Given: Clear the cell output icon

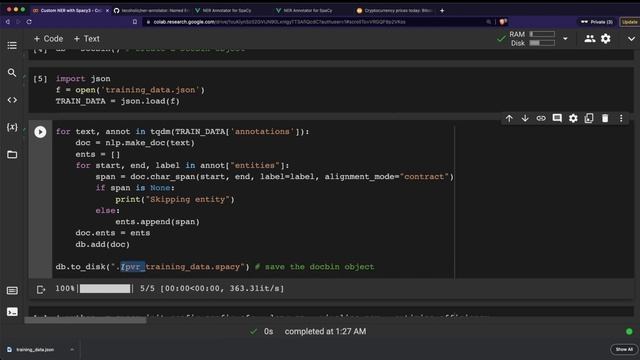Looking at the screenshot, I should [x=40, y=289].
